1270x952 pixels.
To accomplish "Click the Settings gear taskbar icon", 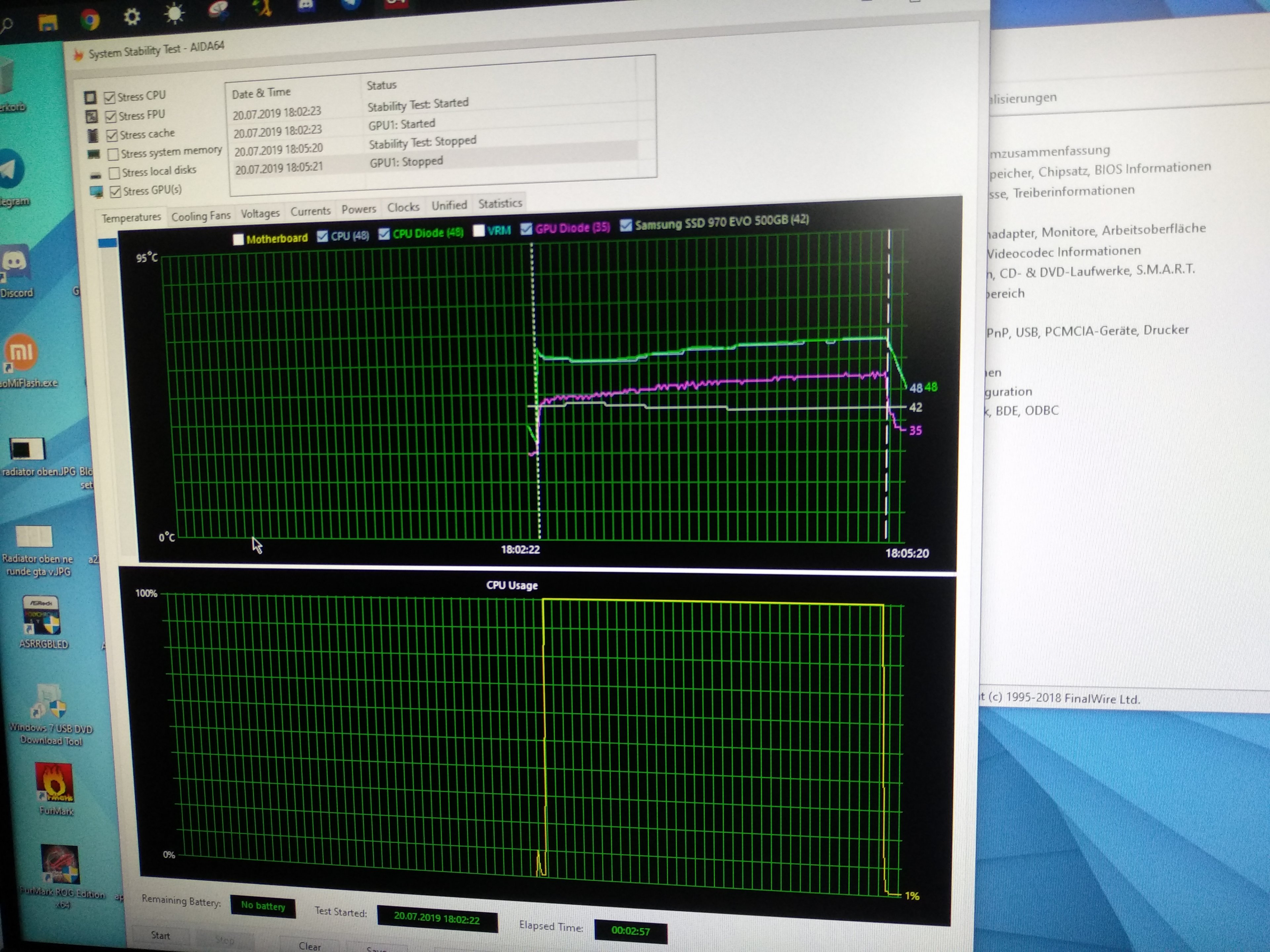I will (132, 17).
